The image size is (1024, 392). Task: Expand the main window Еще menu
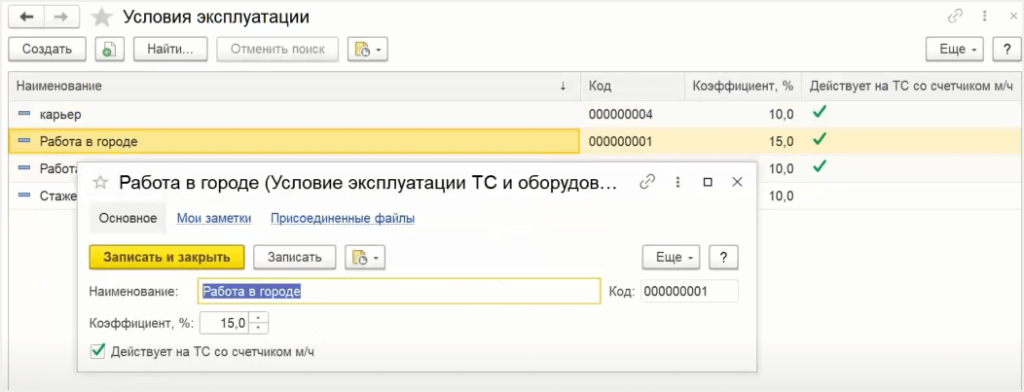pyautogui.click(x=954, y=49)
